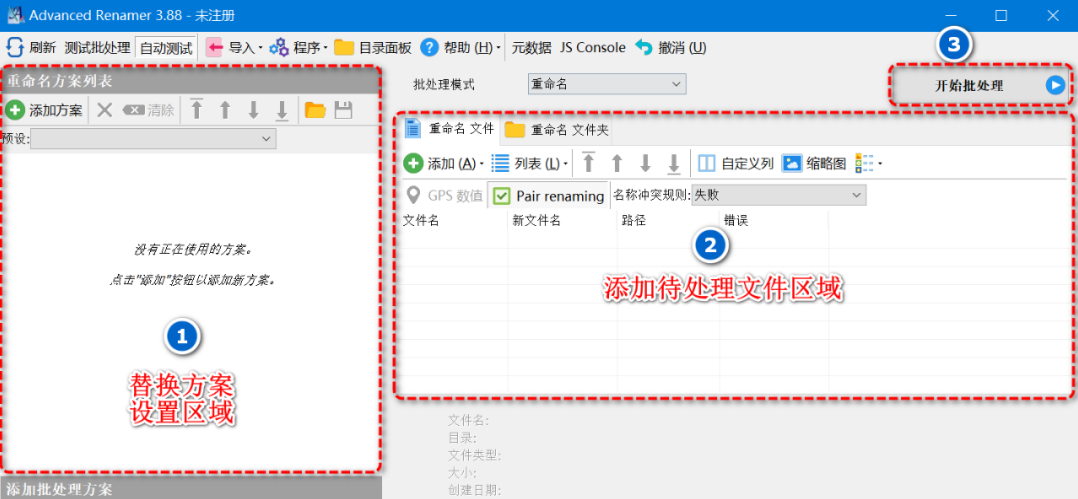
Task: Click the 刷新 refresh icon
Action: point(14,47)
